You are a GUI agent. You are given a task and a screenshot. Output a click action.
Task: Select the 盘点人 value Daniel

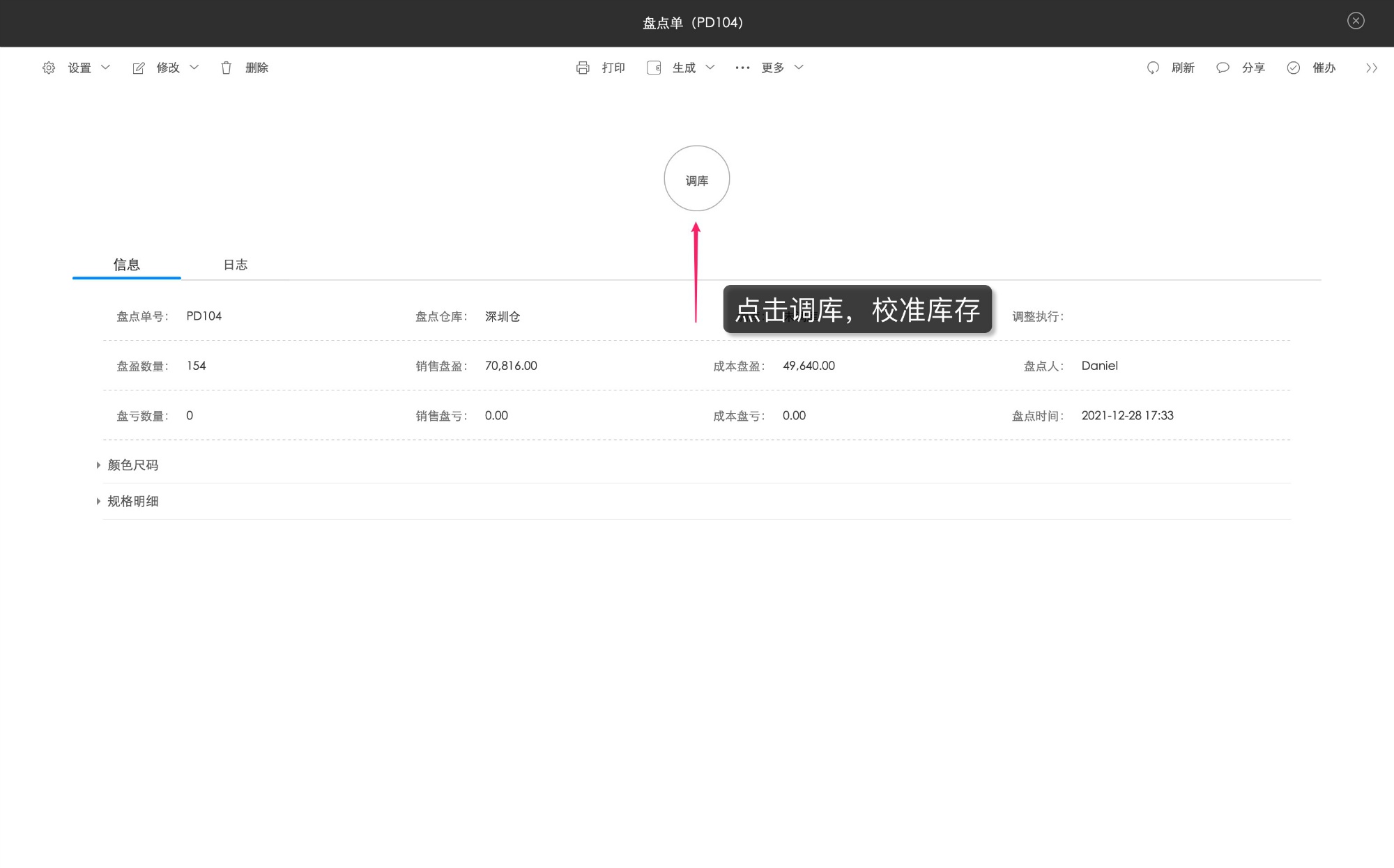click(x=1100, y=366)
